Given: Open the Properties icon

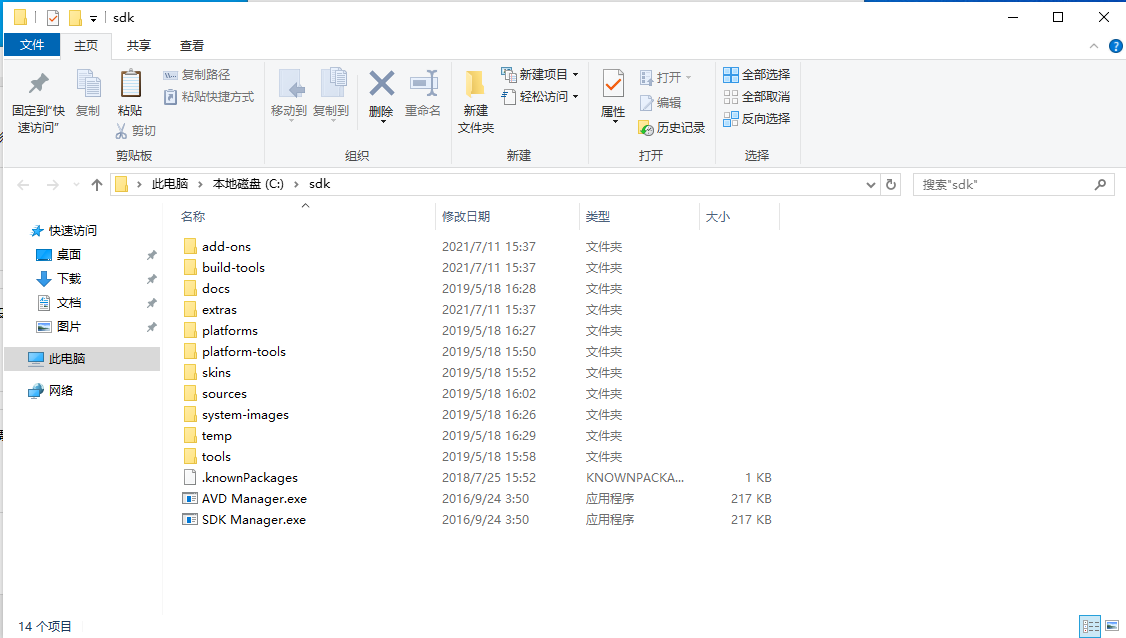Looking at the screenshot, I should coord(613,85).
